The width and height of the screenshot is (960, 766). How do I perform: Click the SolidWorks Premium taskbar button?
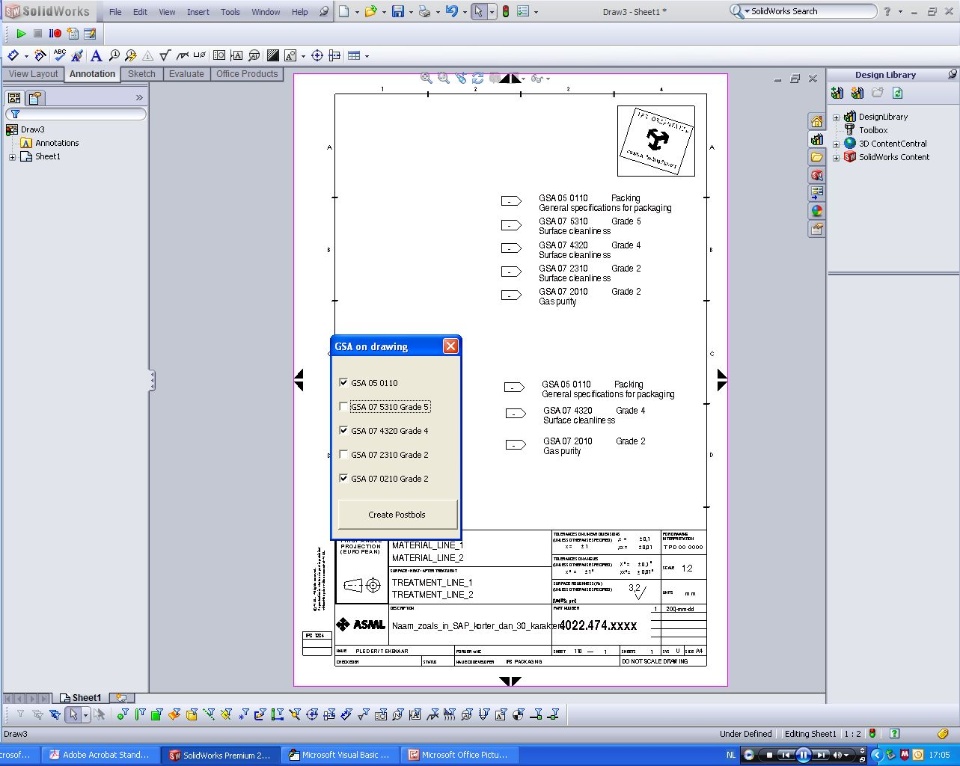pos(220,755)
